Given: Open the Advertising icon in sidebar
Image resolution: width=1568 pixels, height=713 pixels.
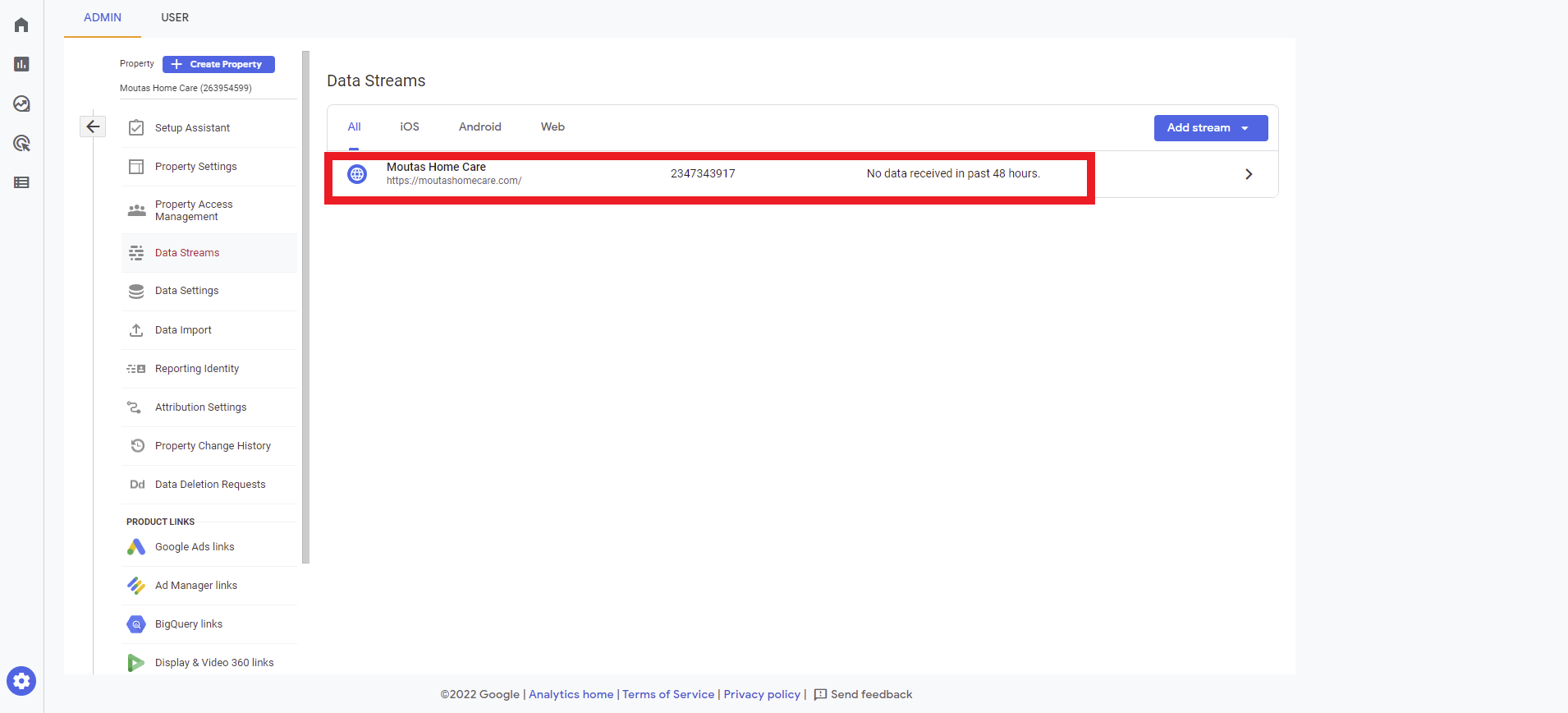Looking at the screenshot, I should point(21,143).
